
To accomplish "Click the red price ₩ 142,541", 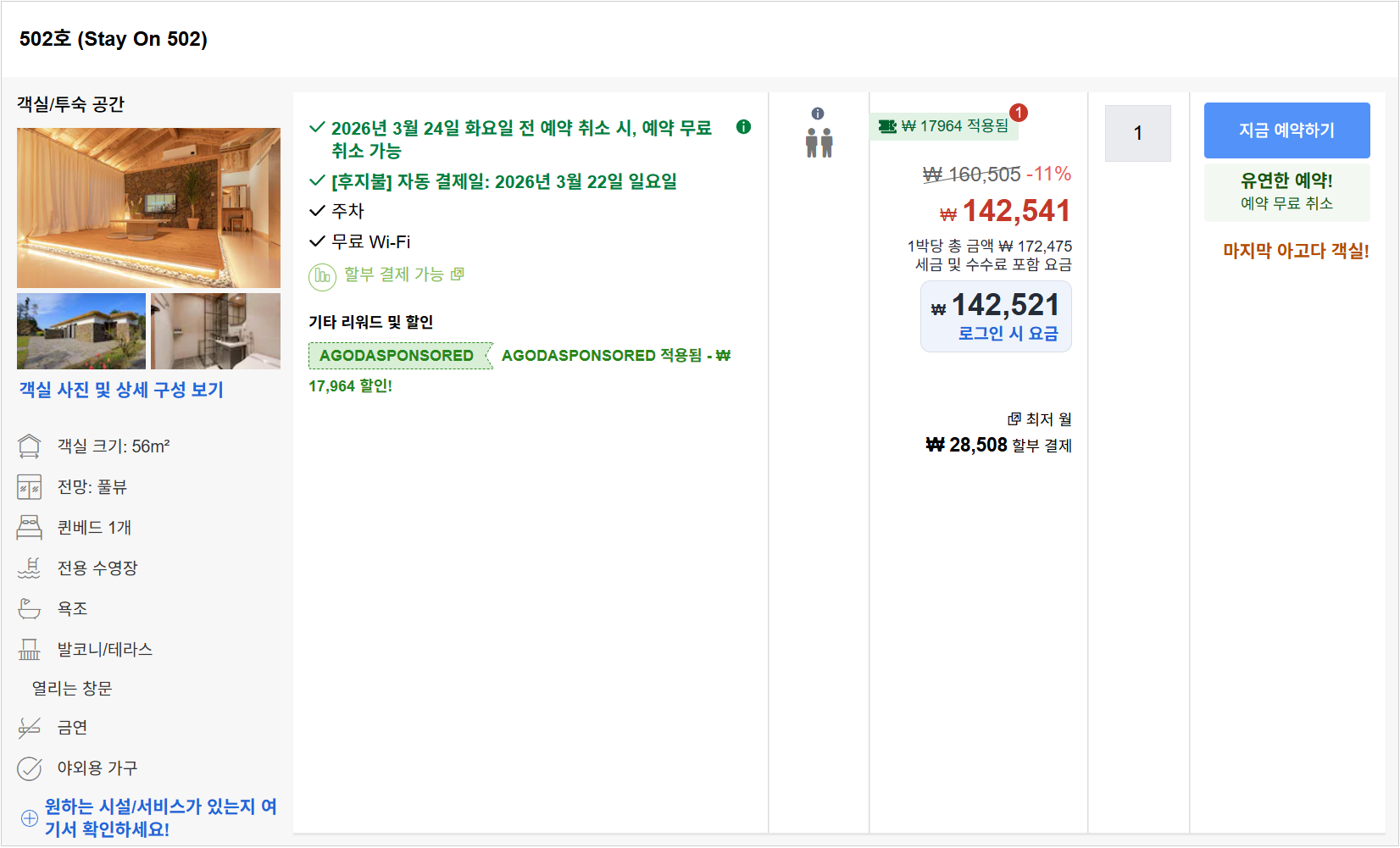I will coord(1005,211).
